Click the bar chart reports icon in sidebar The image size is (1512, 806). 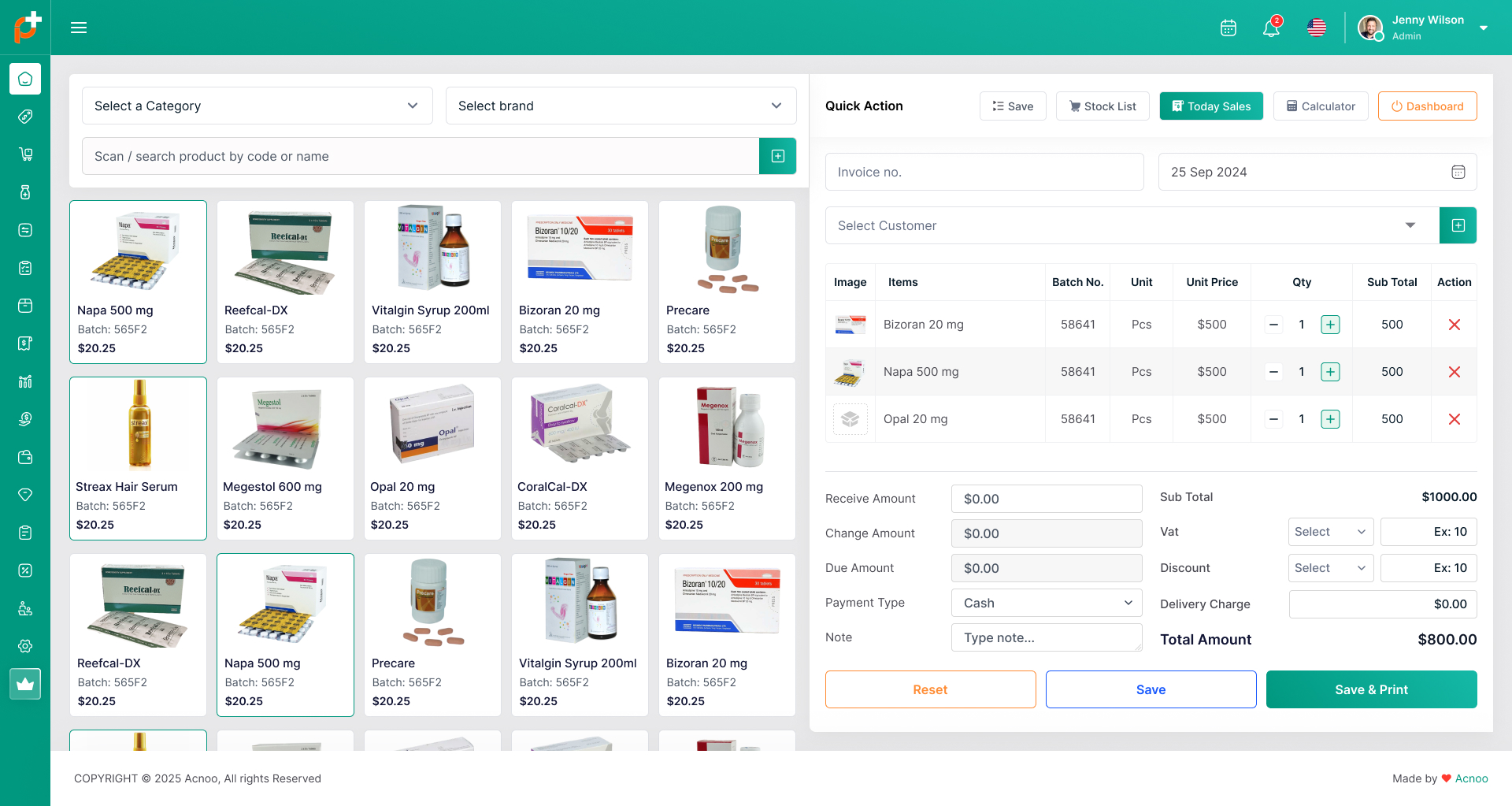[25, 381]
